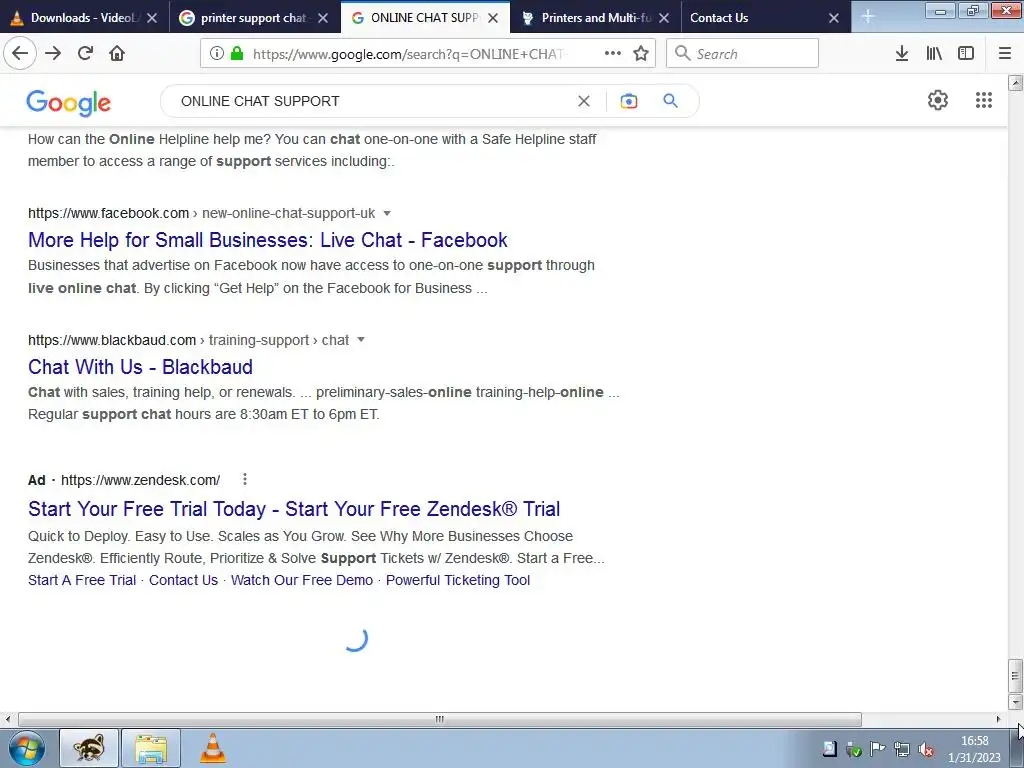Switch to Printers and Multi-function tab

[596, 18]
